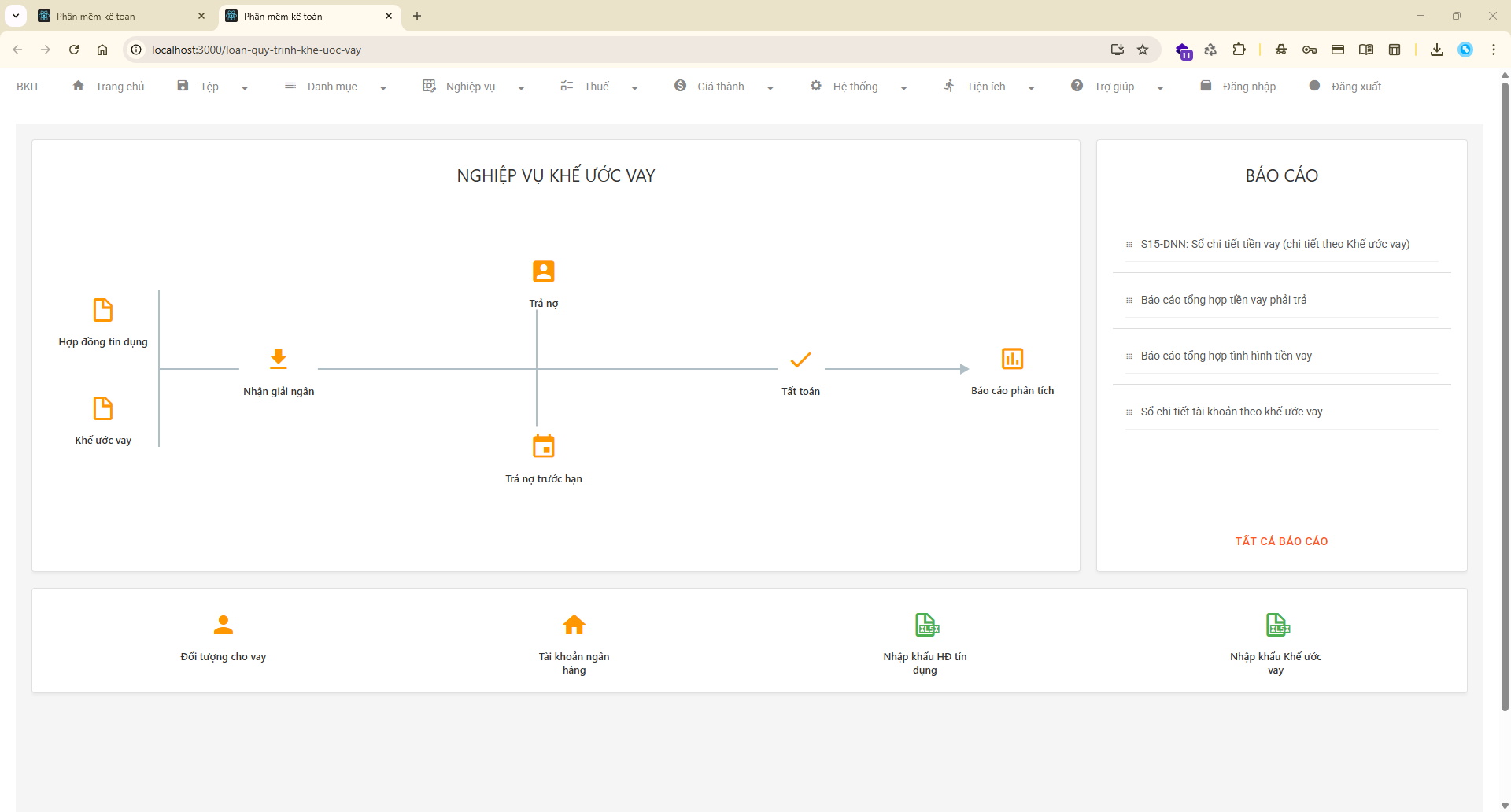Click the Báo cáo phân tích label
1511x812 pixels.
point(1012,391)
